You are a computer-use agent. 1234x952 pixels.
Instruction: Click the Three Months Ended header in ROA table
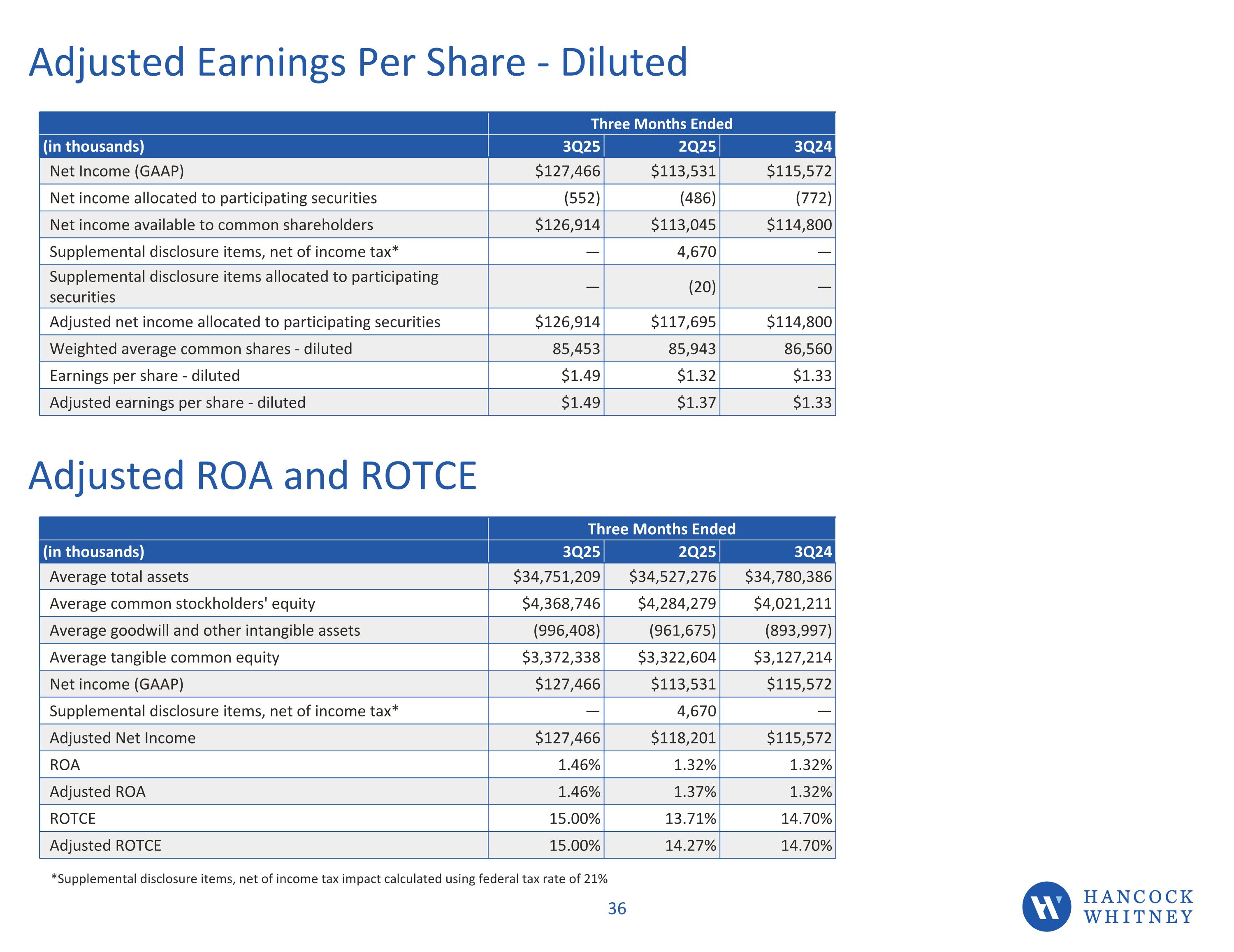pyautogui.click(x=661, y=529)
